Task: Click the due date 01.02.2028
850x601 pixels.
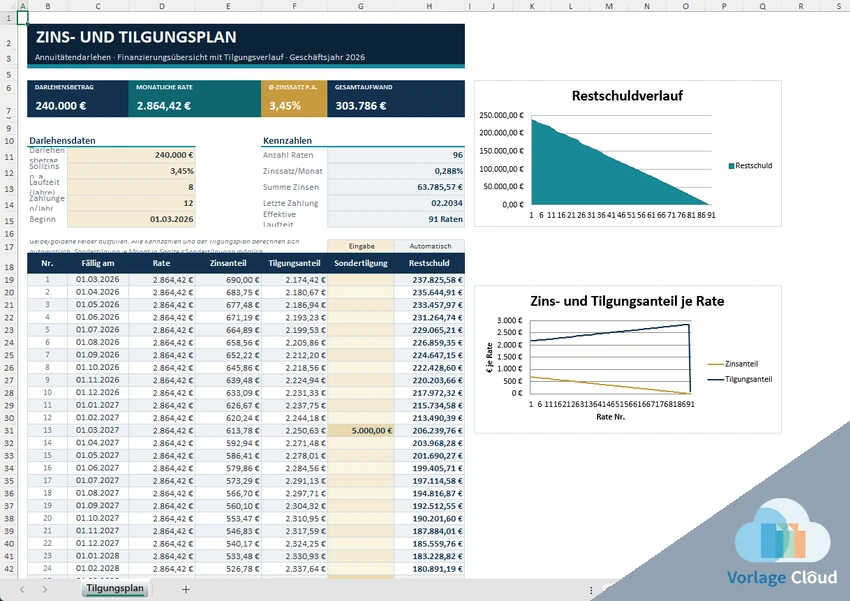Action: (98, 569)
